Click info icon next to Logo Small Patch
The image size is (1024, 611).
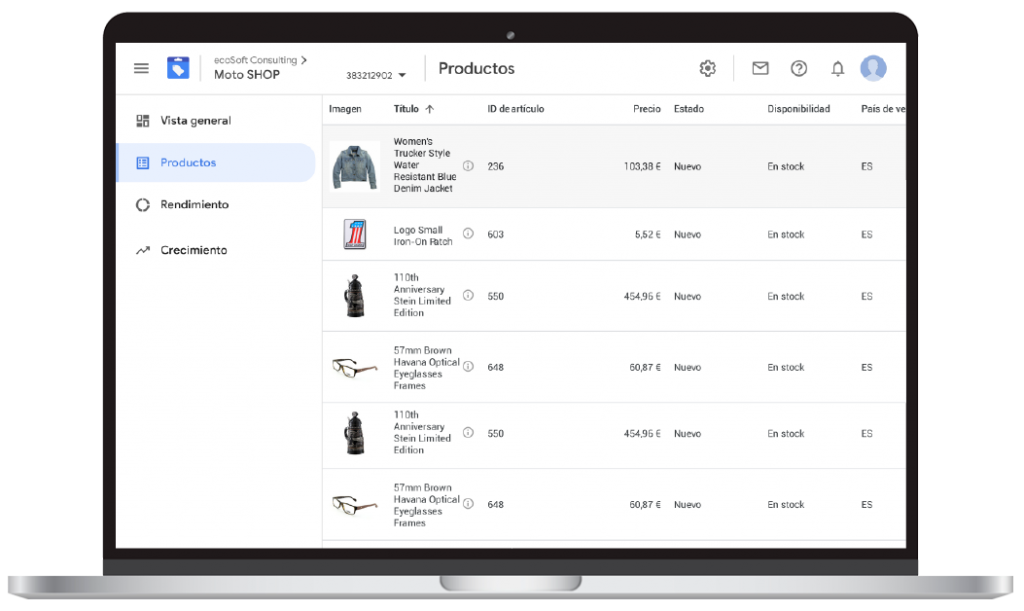[x=467, y=235]
